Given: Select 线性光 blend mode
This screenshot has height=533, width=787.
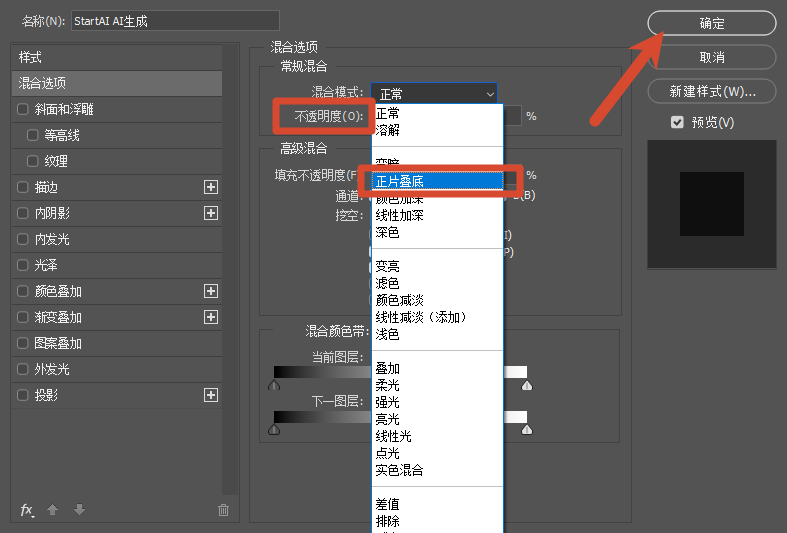Looking at the screenshot, I should [437, 436].
